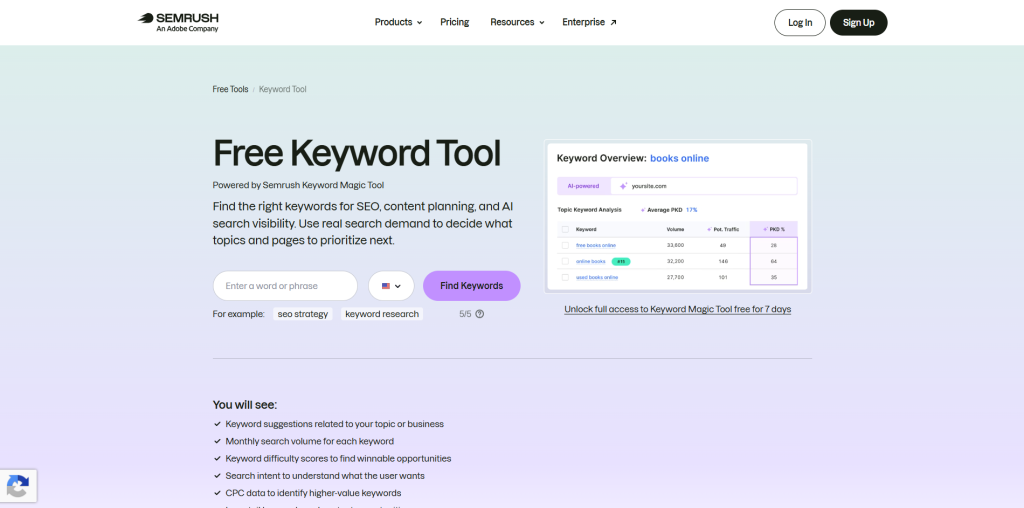Select the keyword research example chip
This screenshot has height=508, width=1024.
pyautogui.click(x=382, y=314)
